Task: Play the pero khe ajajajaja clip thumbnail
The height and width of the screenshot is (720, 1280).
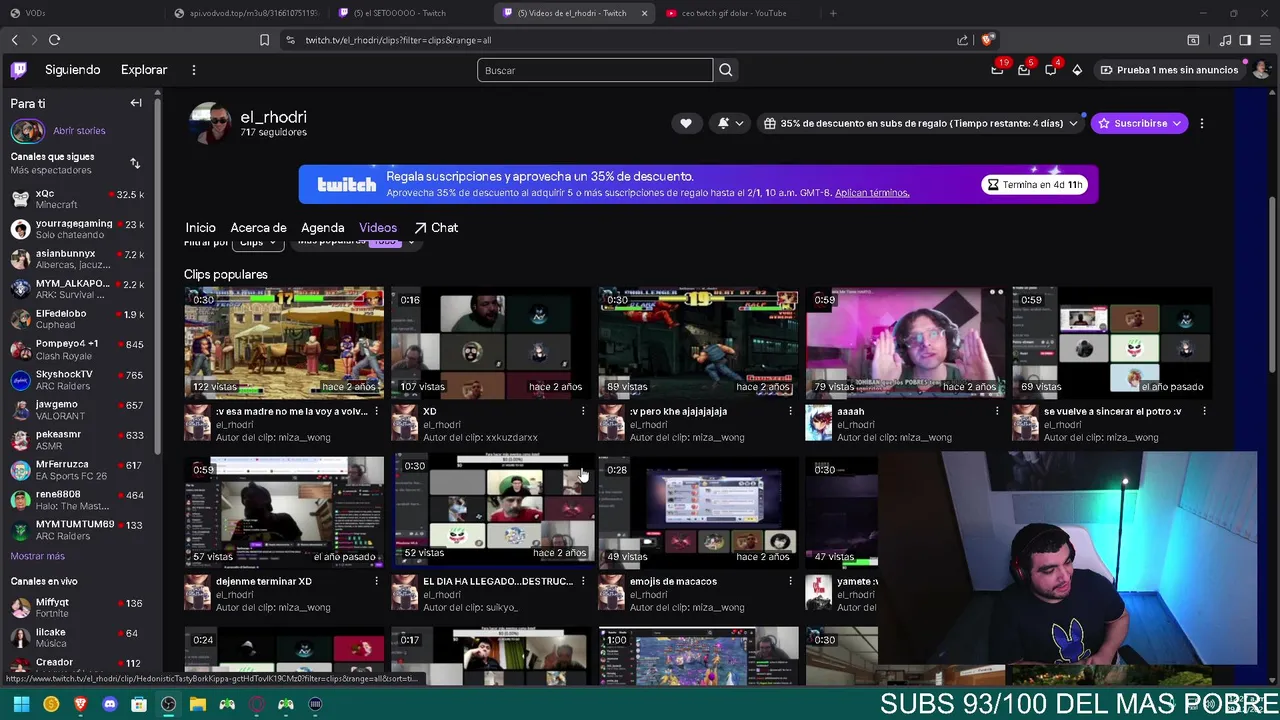Action: click(698, 342)
